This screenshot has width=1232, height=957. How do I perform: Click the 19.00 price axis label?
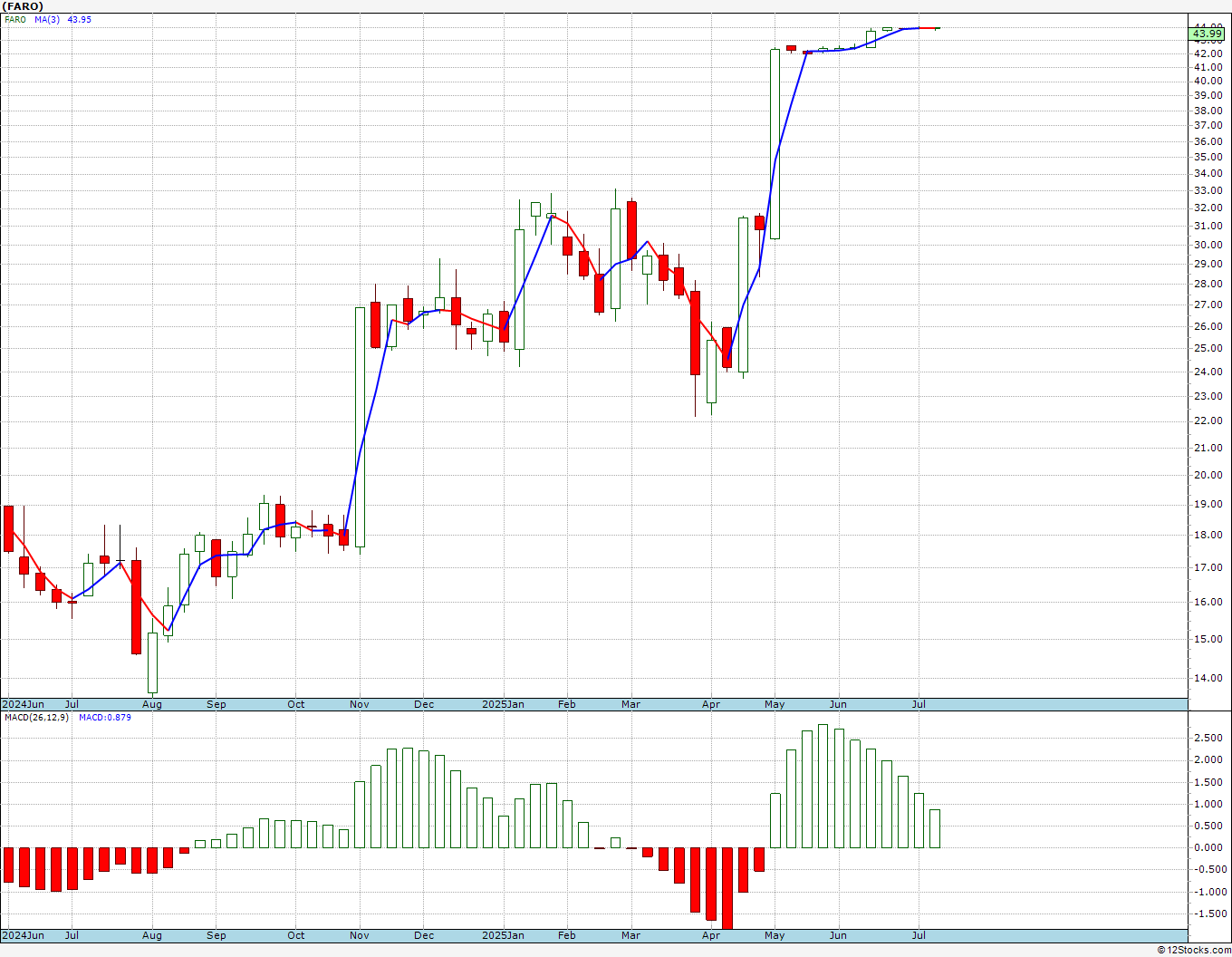(x=1207, y=505)
